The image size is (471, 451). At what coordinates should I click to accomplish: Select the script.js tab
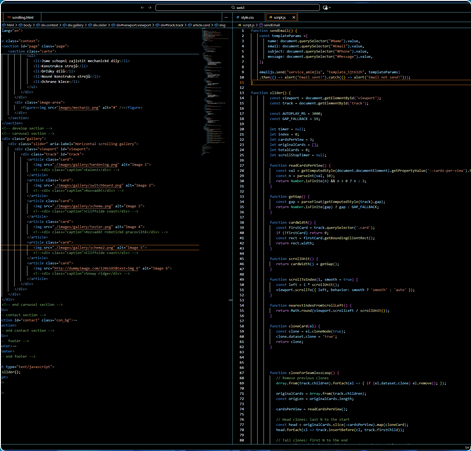[279, 17]
